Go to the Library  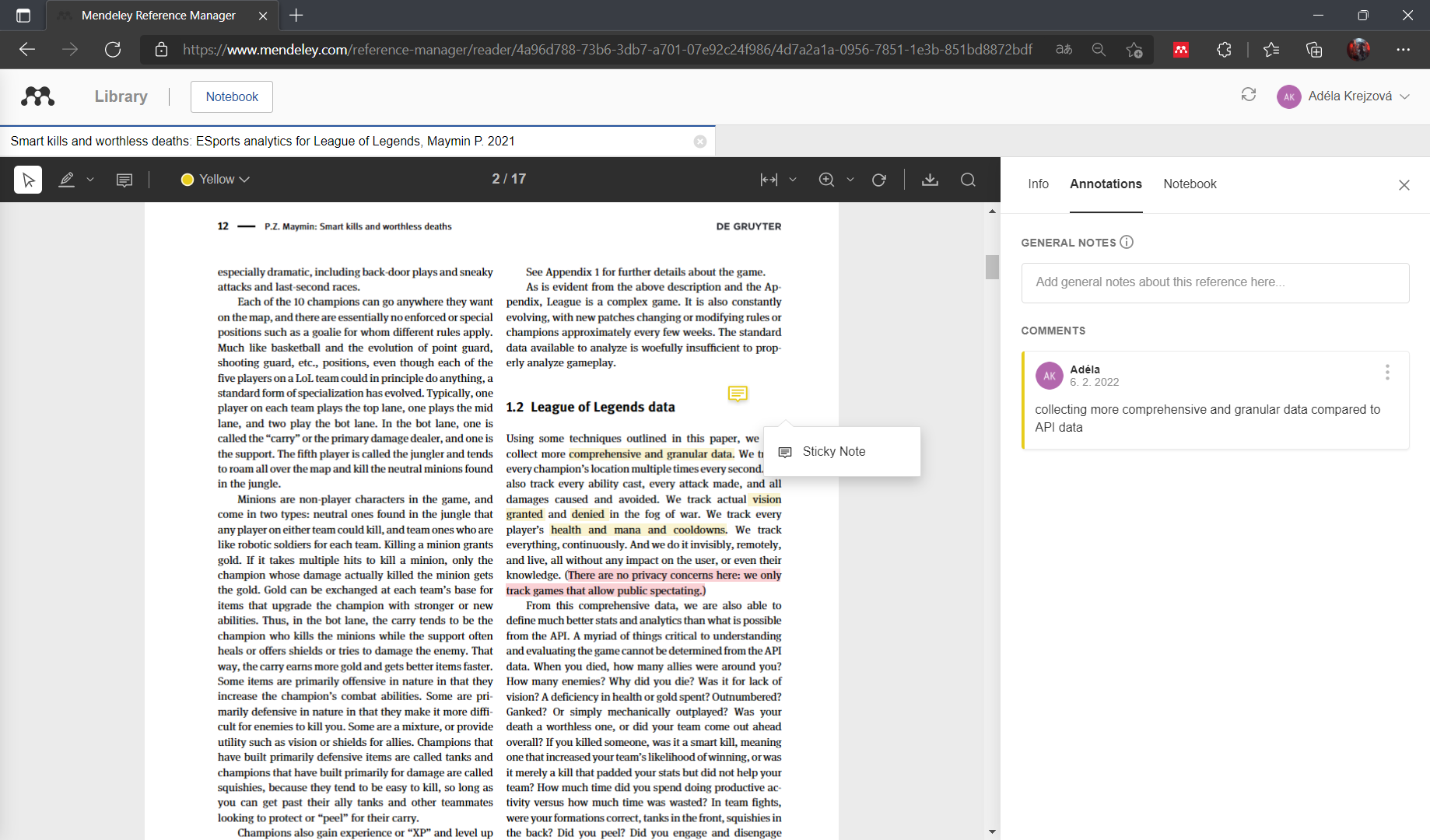coord(121,96)
